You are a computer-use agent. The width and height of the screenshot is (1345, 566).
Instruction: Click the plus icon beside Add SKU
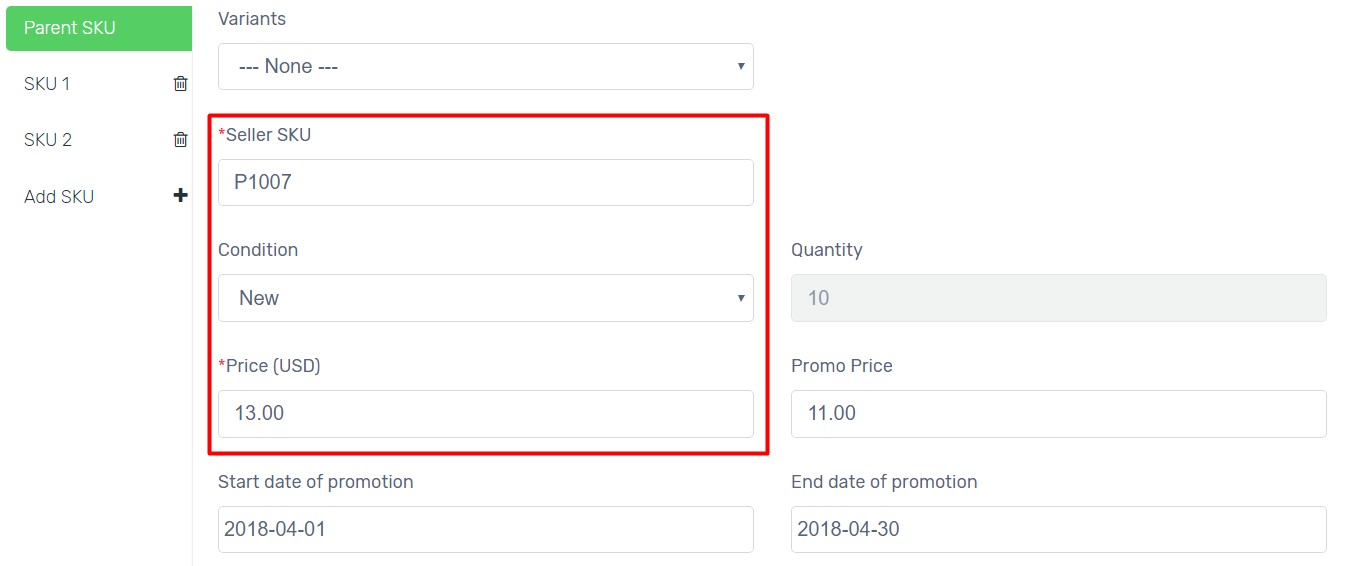[180, 195]
